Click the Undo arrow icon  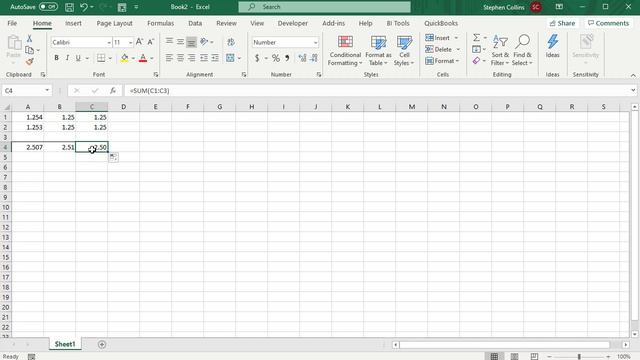pyautogui.click(x=84, y=7)
